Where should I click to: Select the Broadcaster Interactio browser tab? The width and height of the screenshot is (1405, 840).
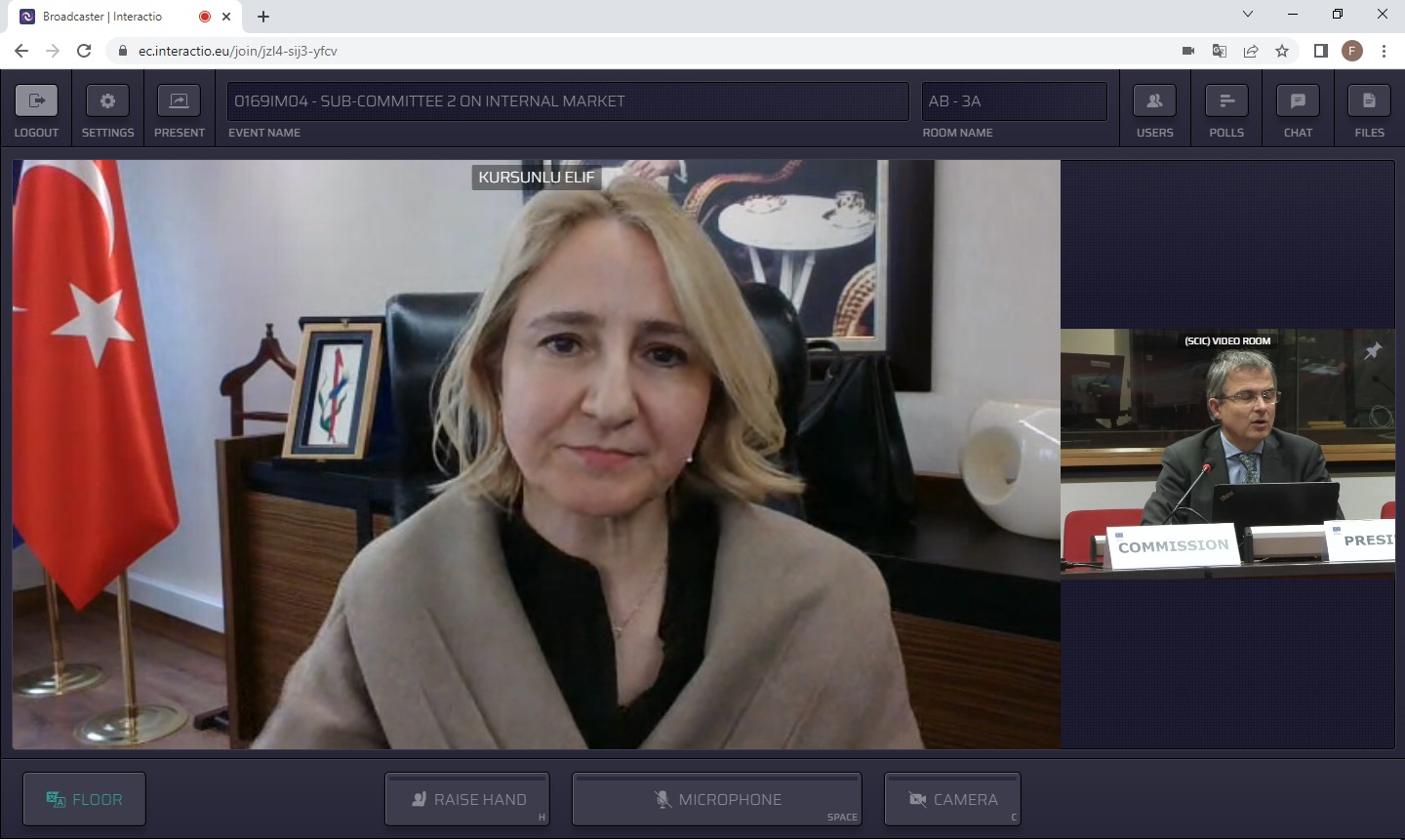coord(107,17)
